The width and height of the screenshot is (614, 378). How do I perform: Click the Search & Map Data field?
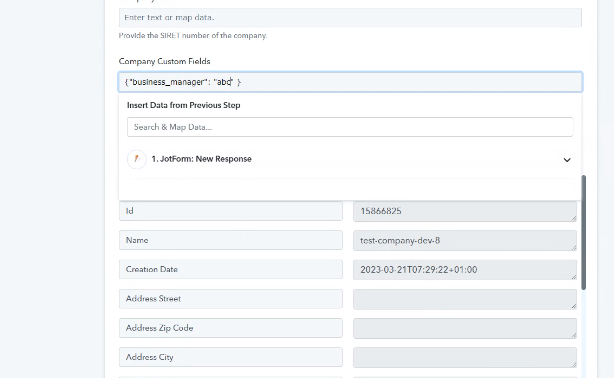click(350, 127)
